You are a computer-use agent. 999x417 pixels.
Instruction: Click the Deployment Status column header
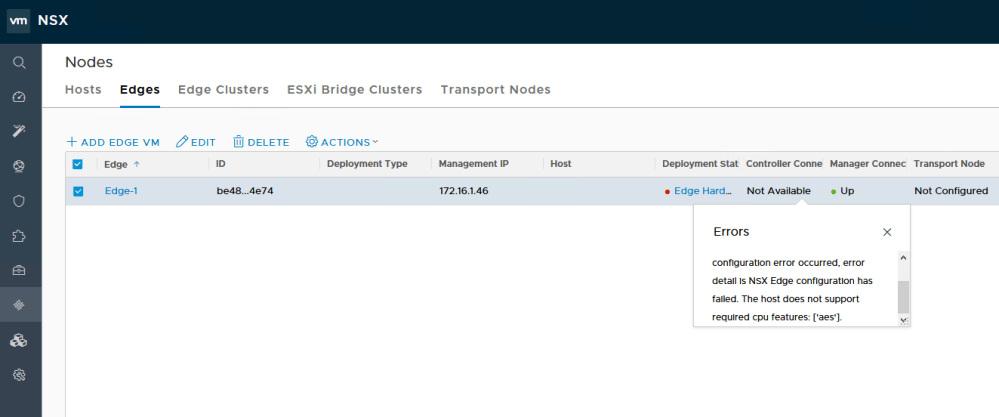[x=700, y=164]
